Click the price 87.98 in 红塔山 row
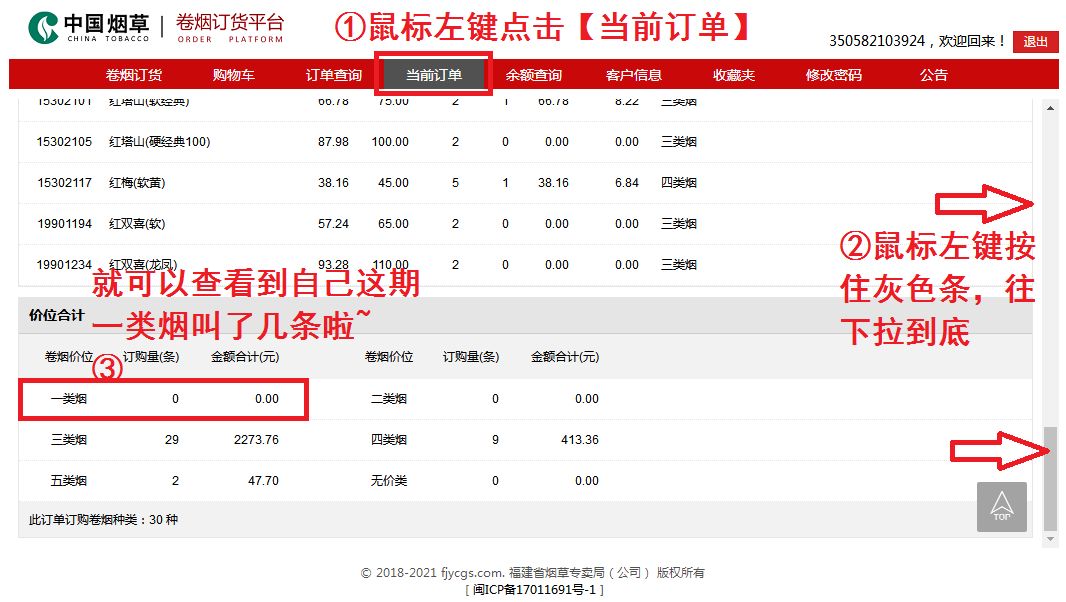 pos(333,141)
